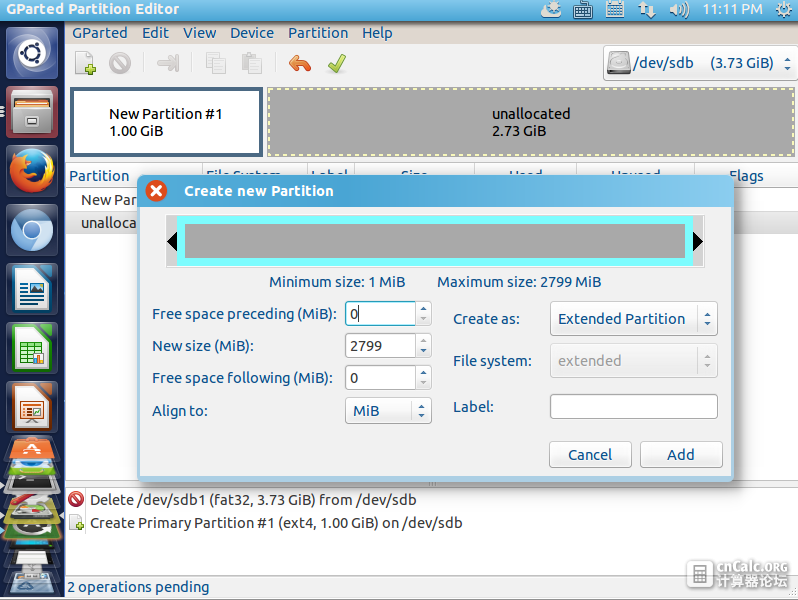
Task: Click the Cancel button
Action: [590, 454]
